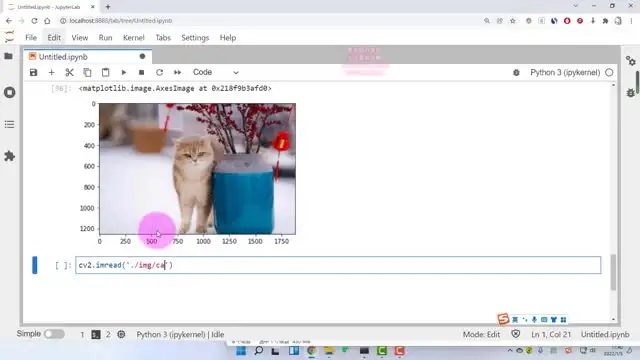The height and width of the screenshot is (360, 640).
Task: Switch kernel via Python 3 (ipykernel) label
Action: (565, 73)
